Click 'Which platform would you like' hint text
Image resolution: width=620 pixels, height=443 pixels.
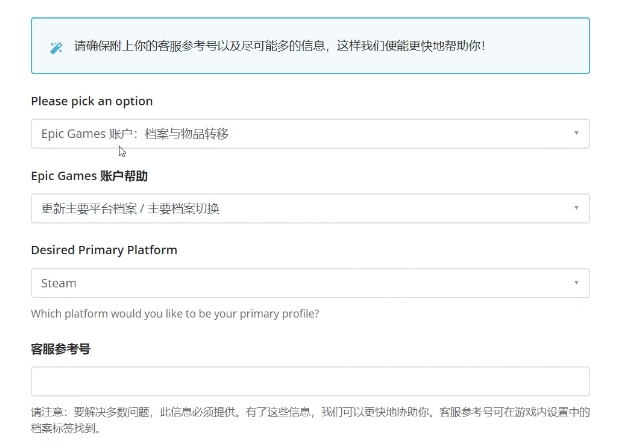click(x=175, y=314)
